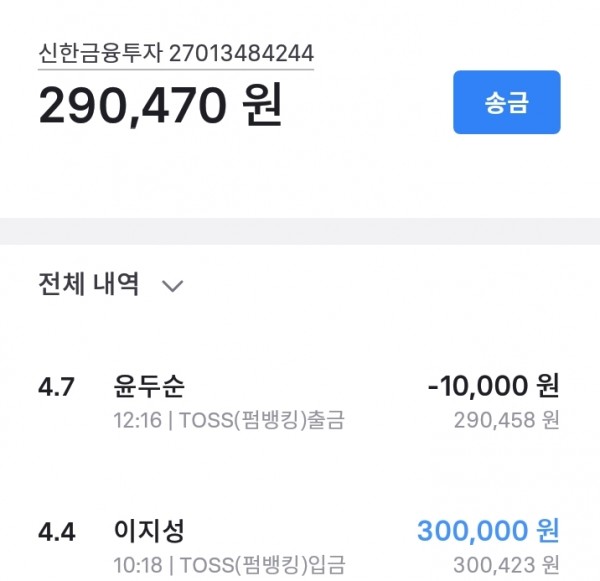The width and height of the screenshot is (600, 581).
Task: Tap the 12:16 transaction timestamp
Action: (136, 420)
